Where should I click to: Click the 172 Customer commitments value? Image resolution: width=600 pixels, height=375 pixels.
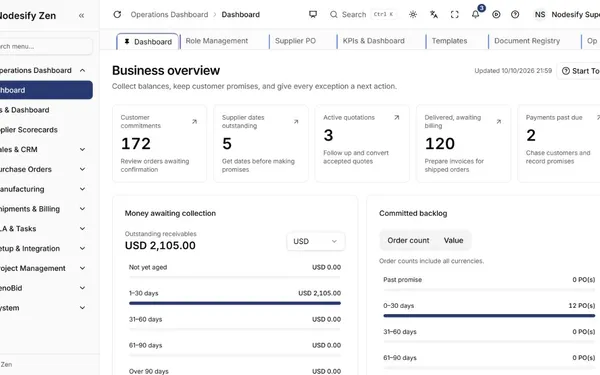[136, 144]
